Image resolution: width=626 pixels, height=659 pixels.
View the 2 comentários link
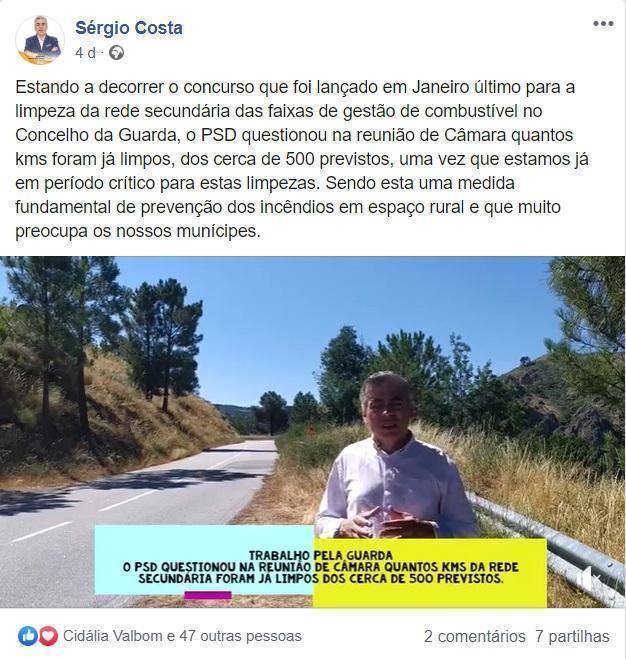(474, 637)
